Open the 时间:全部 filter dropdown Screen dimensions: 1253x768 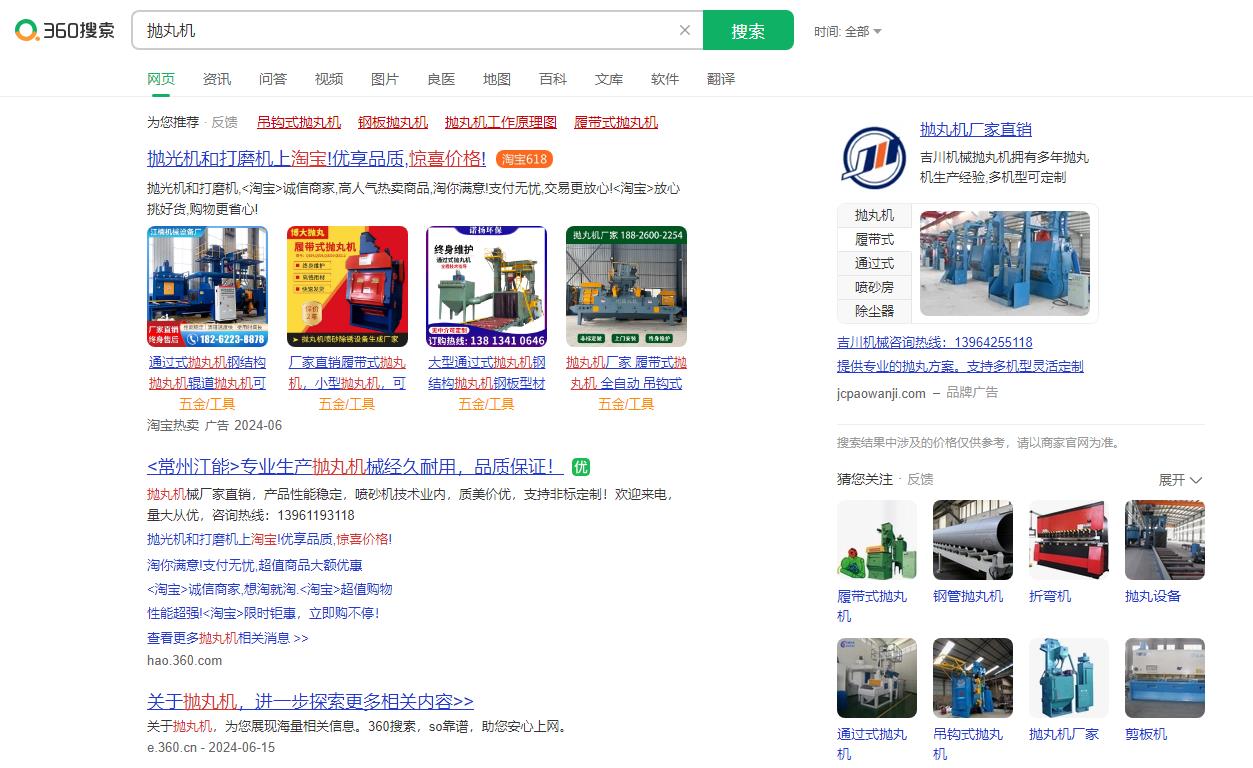point(849,31)
